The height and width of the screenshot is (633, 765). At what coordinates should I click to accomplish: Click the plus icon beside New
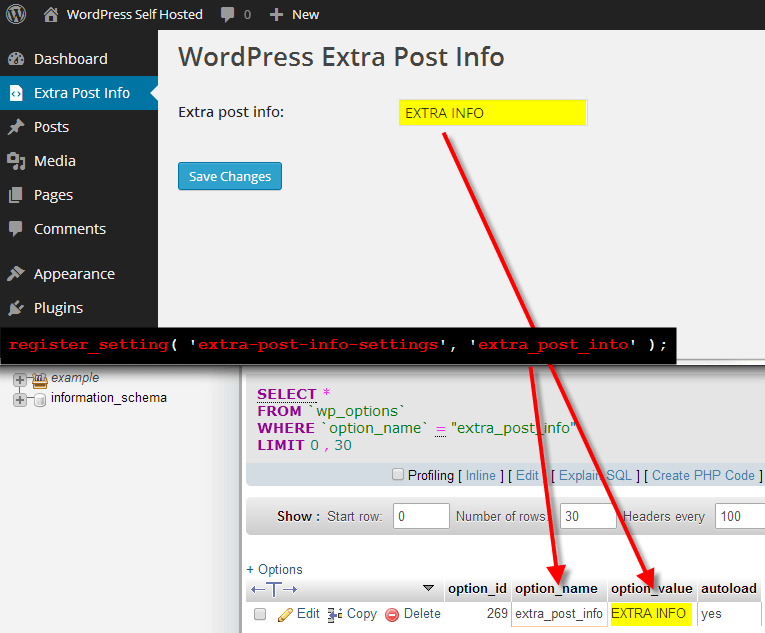[276, 15]
